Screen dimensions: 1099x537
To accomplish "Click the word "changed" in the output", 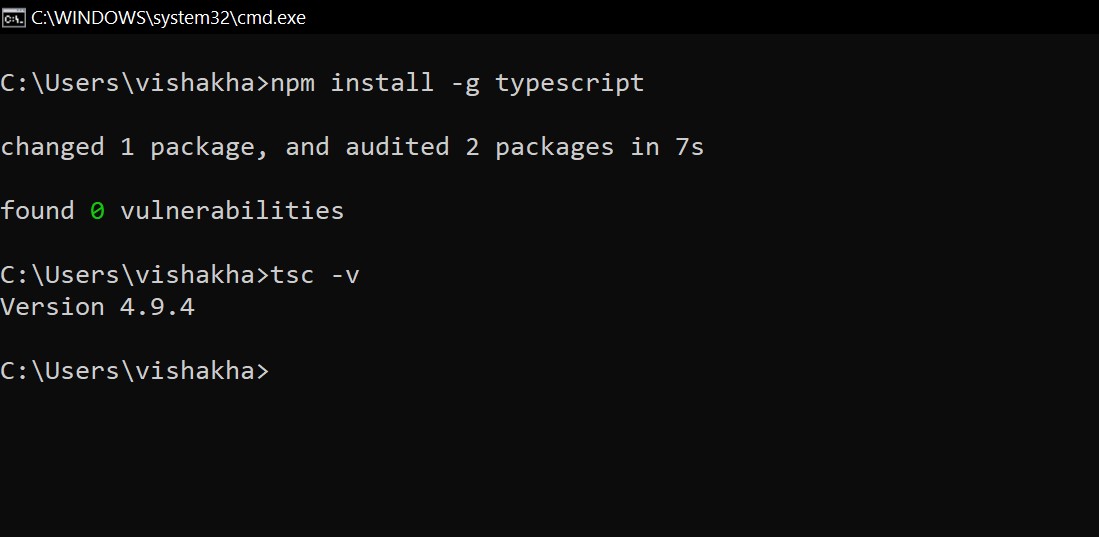I will 52,147.
